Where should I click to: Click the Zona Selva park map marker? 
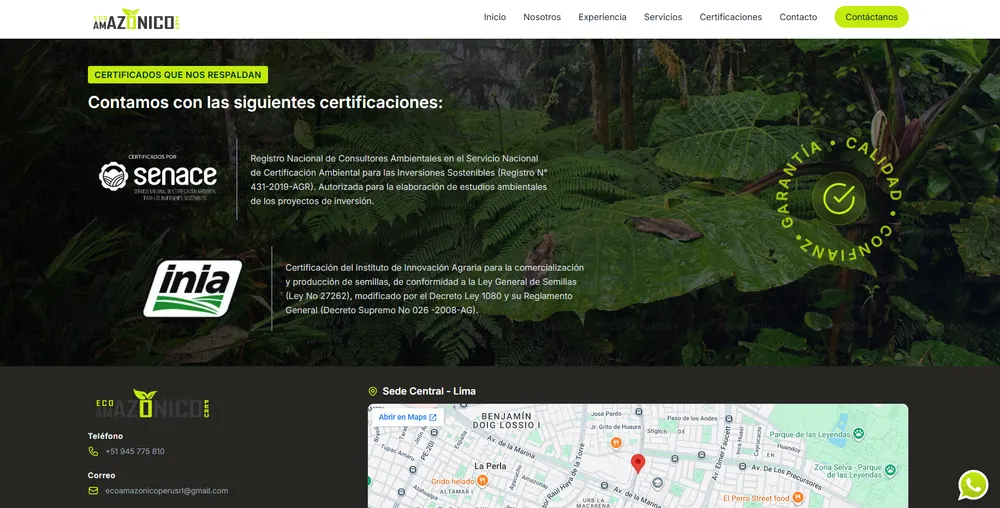point(890,470)
